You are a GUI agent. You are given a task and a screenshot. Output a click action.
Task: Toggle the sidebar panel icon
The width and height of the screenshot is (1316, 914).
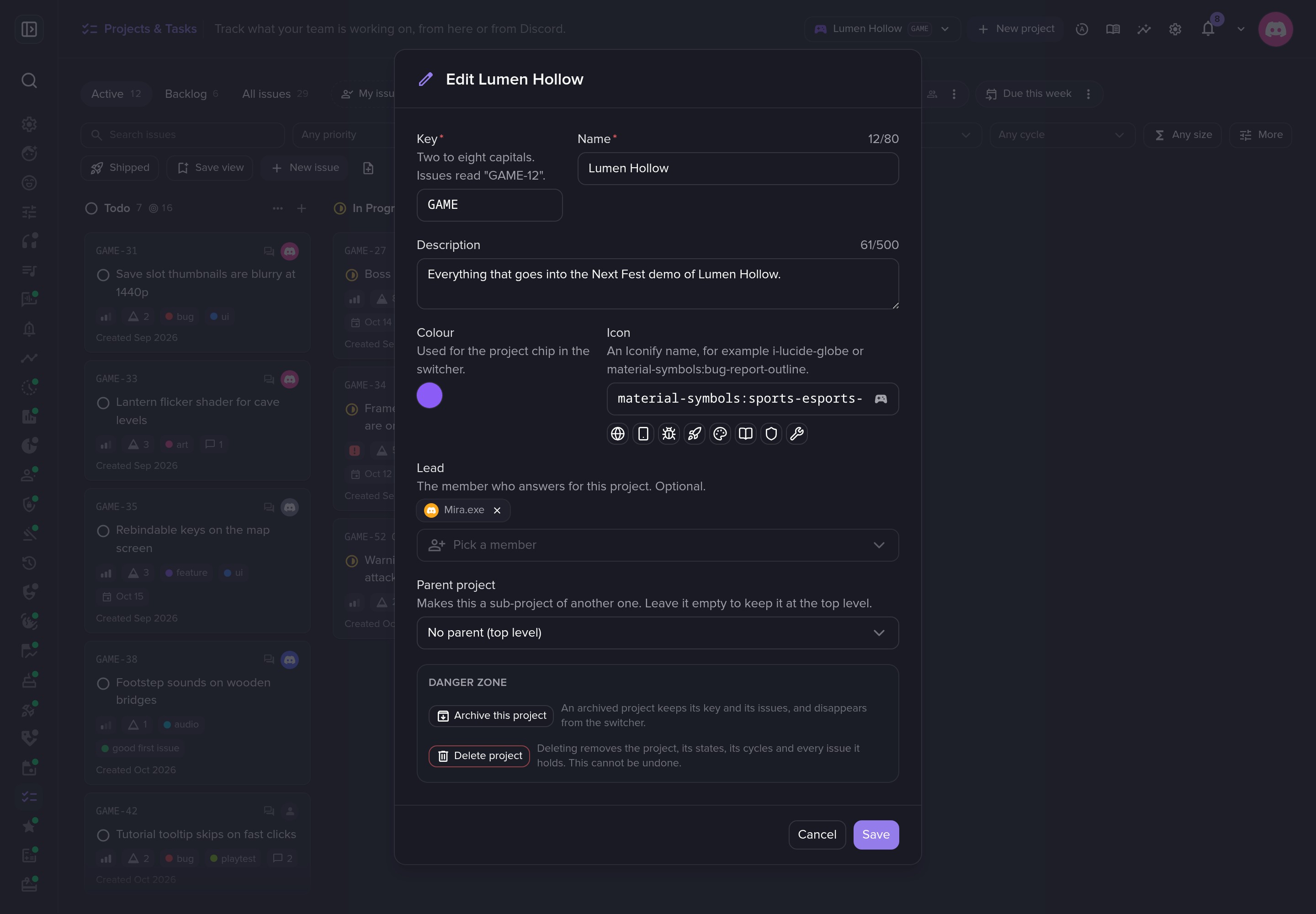click(29, 29)
